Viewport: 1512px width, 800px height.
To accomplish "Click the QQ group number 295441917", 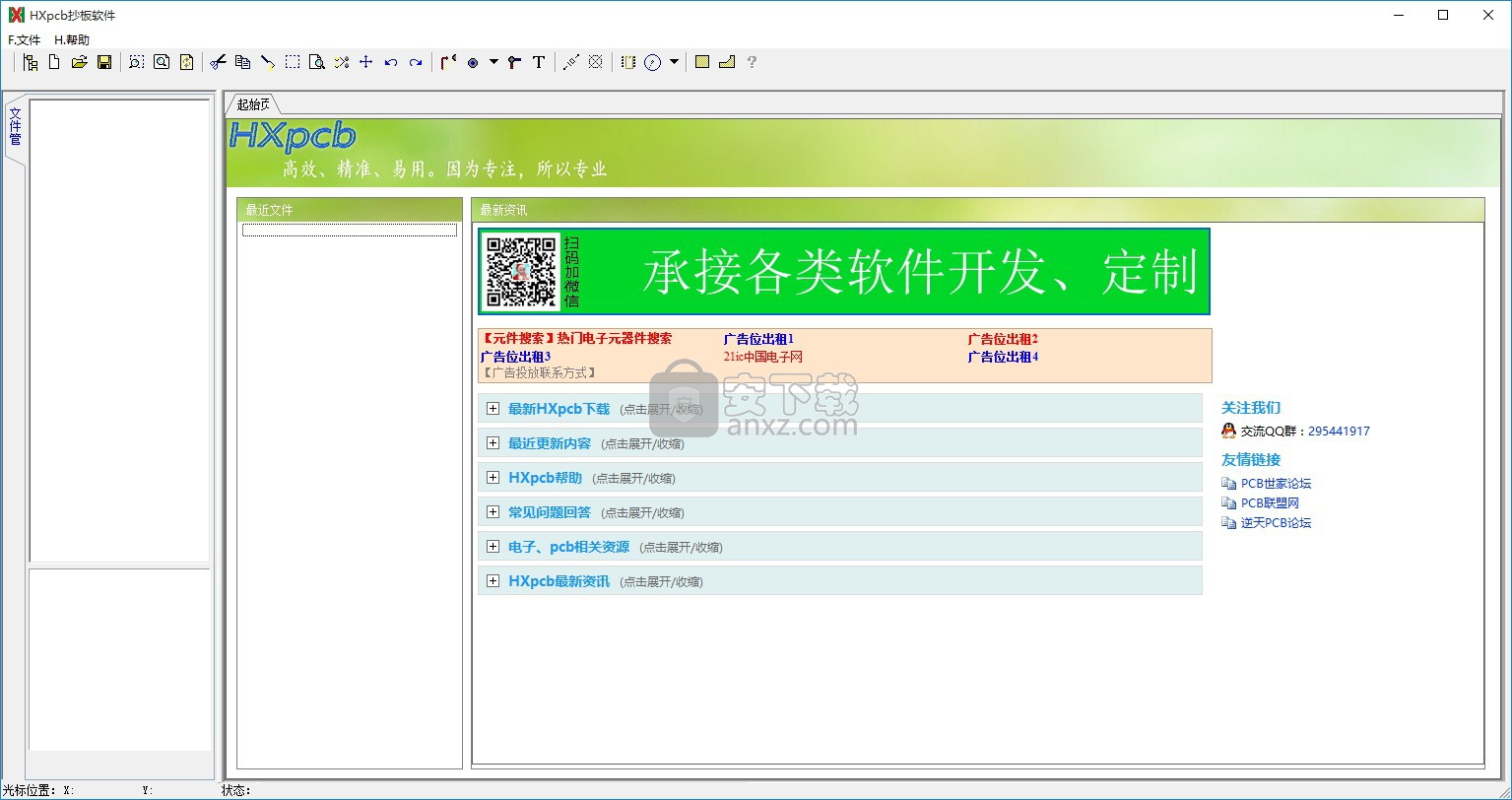I will [x=1339, y=432].
